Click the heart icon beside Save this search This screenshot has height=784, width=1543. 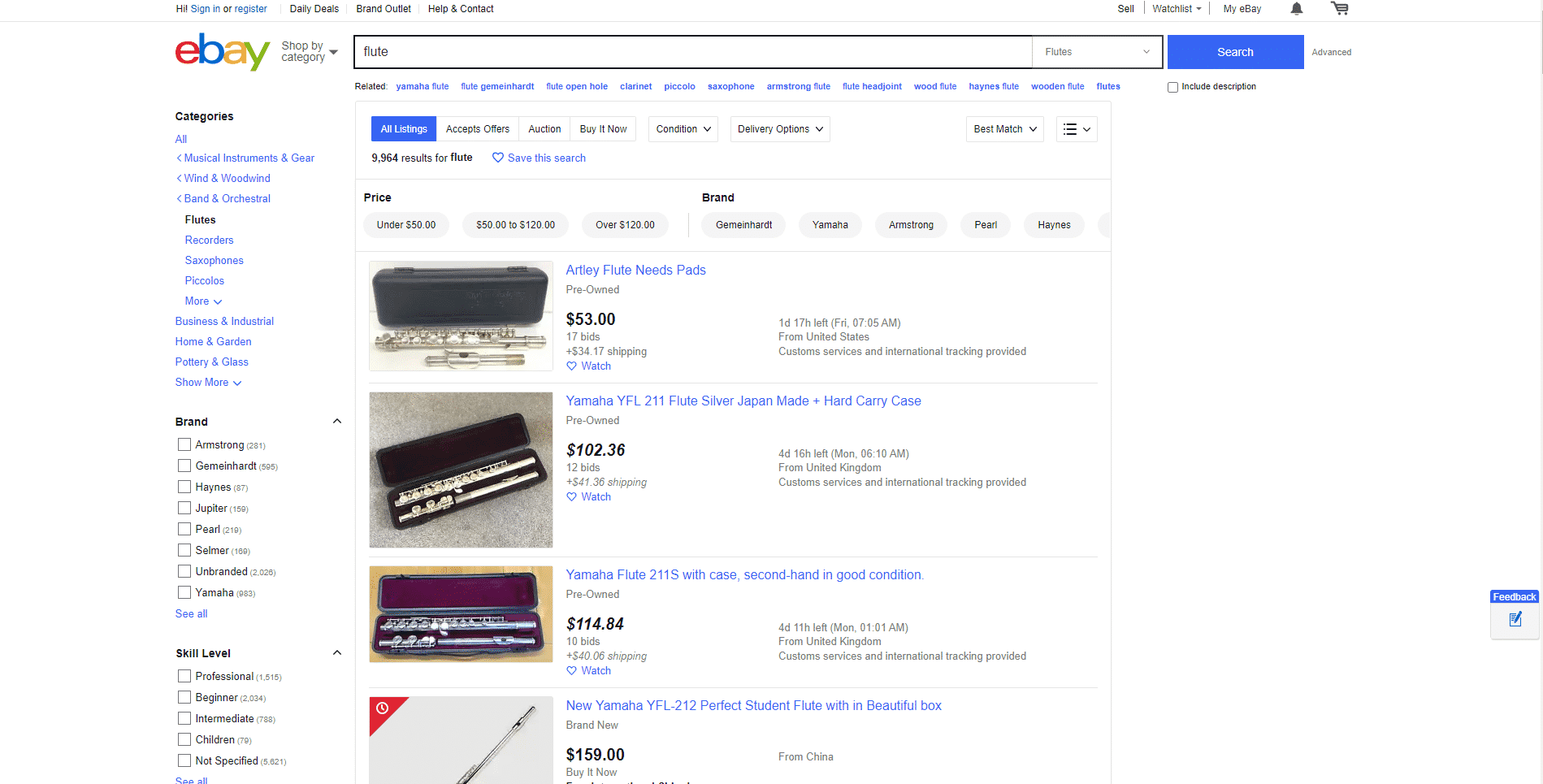tap(498, 158)
